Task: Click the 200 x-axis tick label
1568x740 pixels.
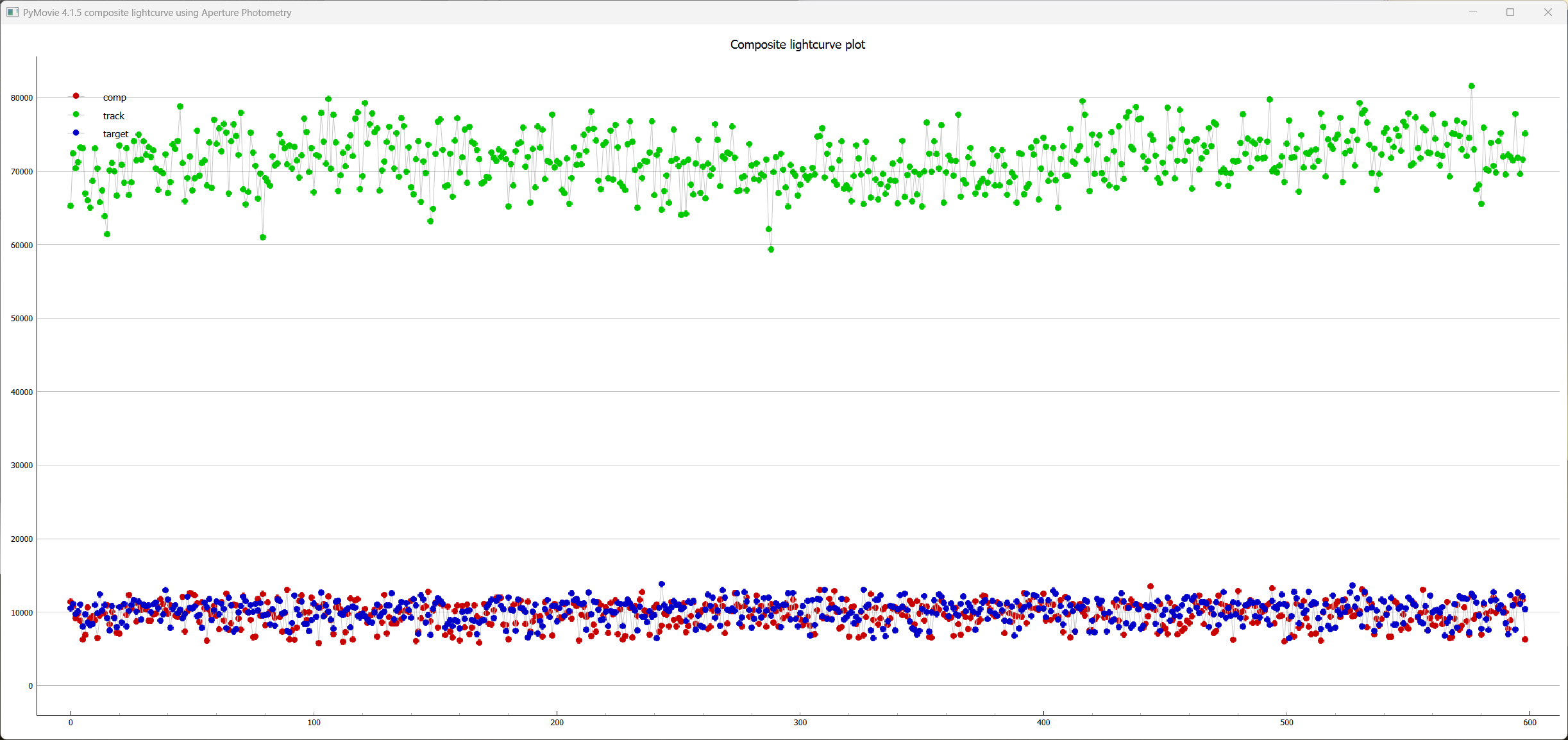Action: click(557, 723)
